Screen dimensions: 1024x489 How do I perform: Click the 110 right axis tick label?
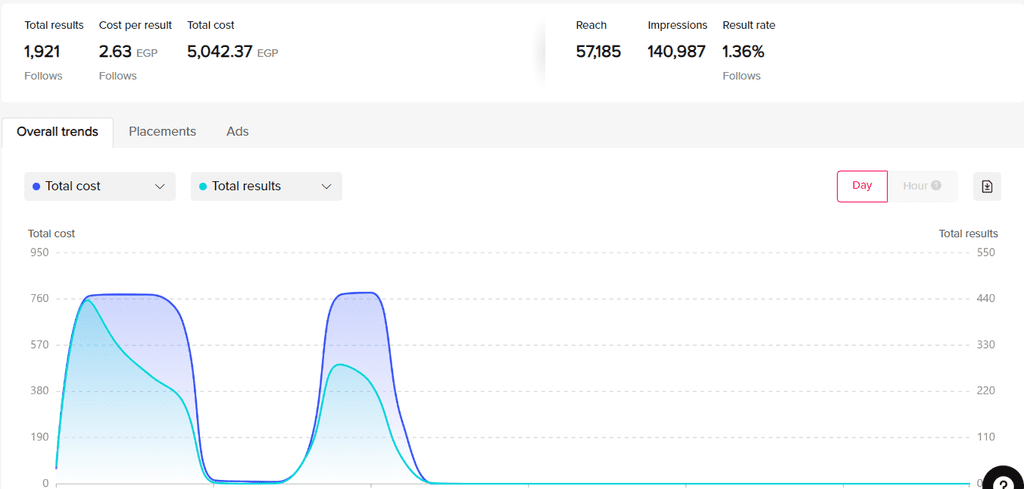(x=985, y=437)
